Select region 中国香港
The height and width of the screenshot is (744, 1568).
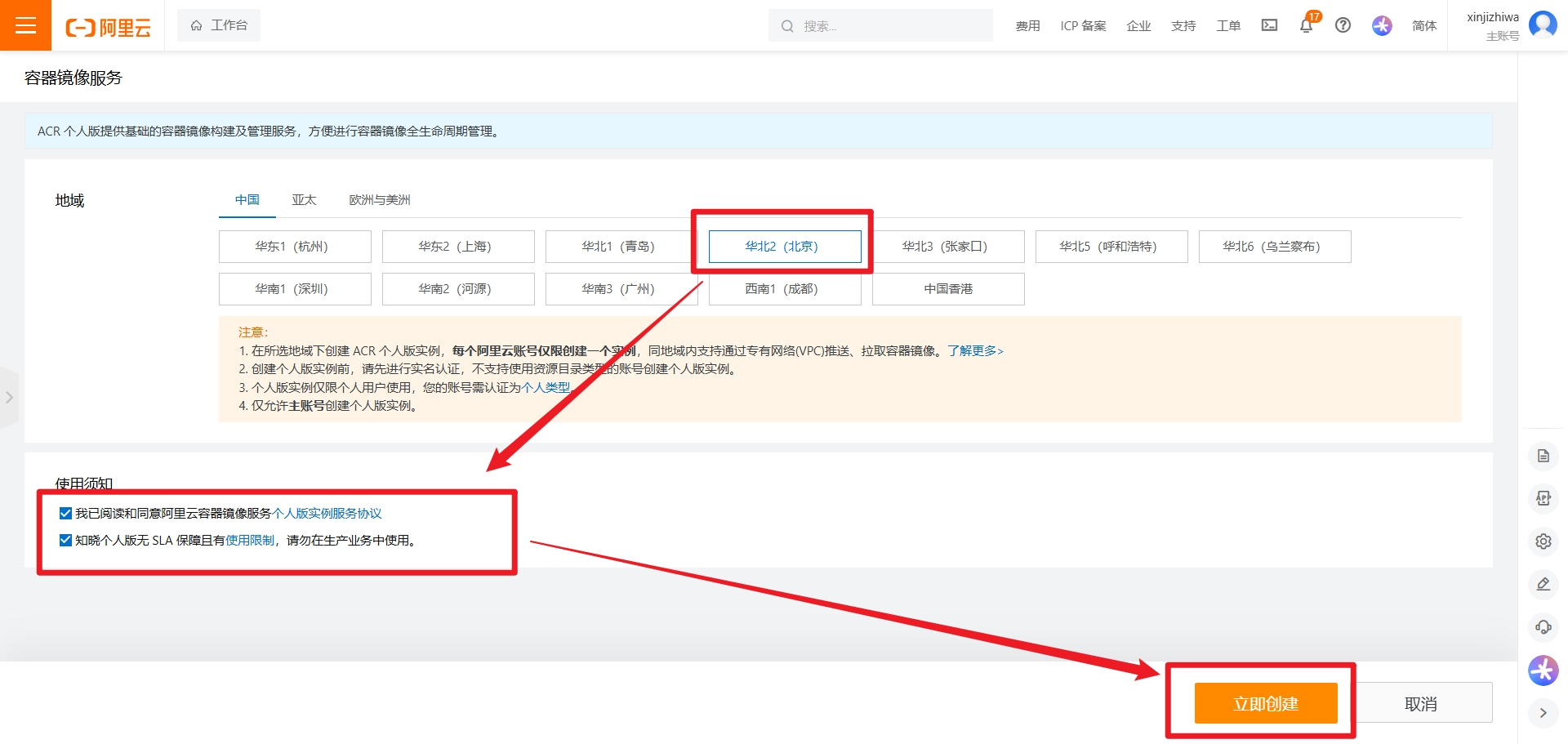[x=948, y=289]
